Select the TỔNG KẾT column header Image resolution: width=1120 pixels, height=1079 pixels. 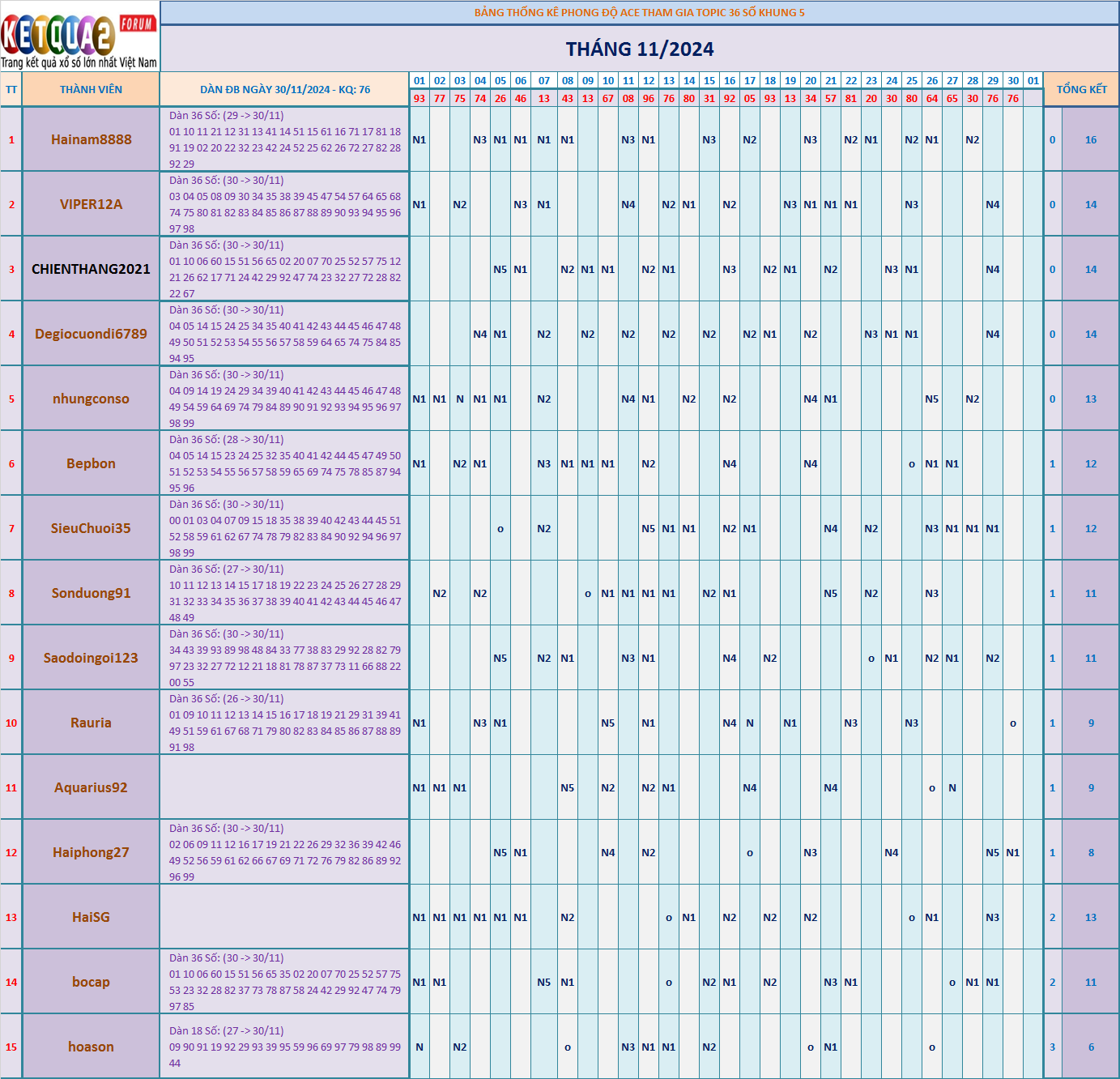(1081, 90)
